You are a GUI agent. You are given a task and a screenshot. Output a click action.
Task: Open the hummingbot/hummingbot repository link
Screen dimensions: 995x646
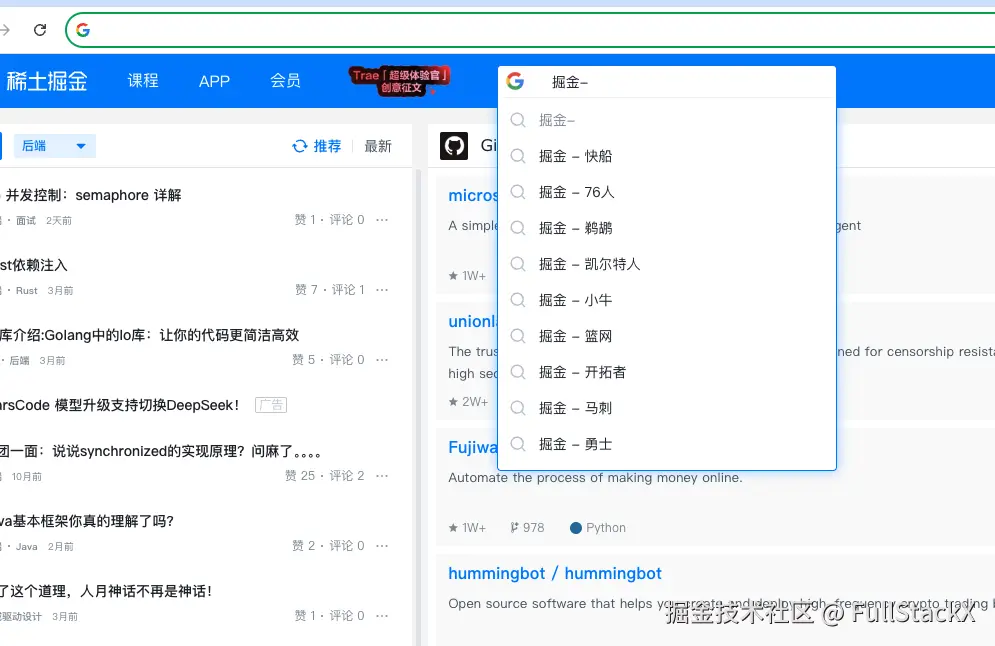coord(555,573)
